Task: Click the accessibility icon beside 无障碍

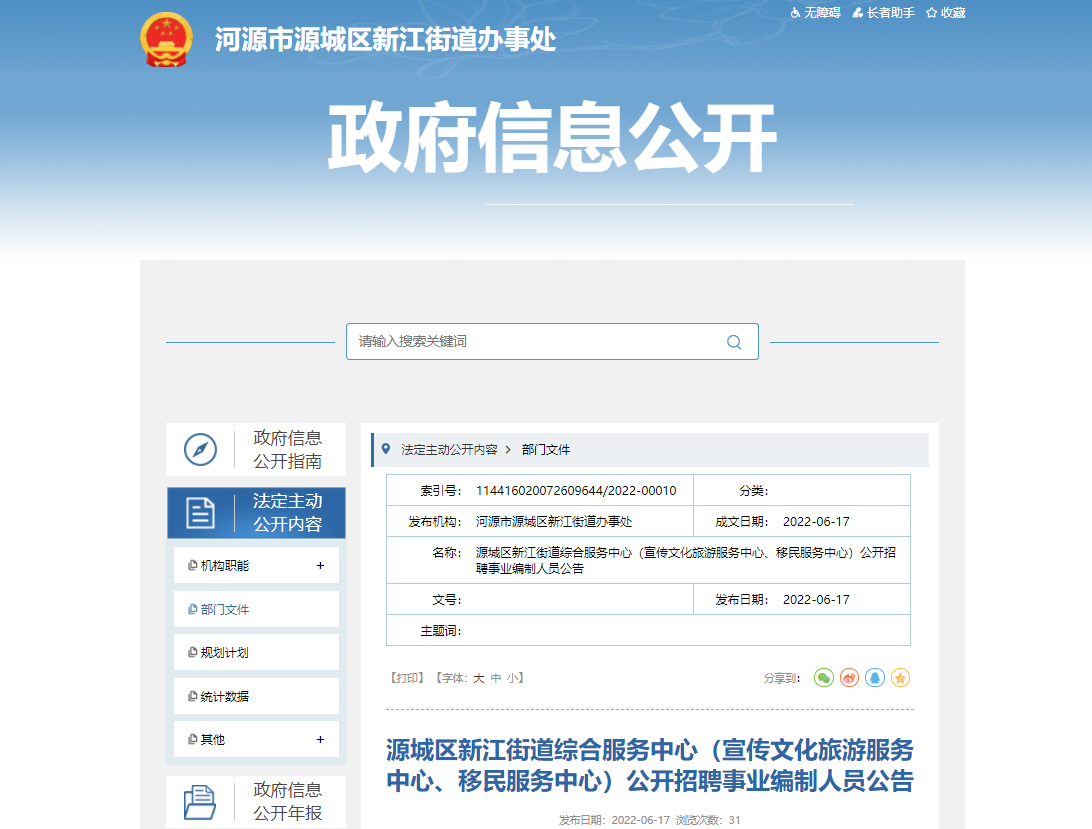Action: [x=795, y=13]
